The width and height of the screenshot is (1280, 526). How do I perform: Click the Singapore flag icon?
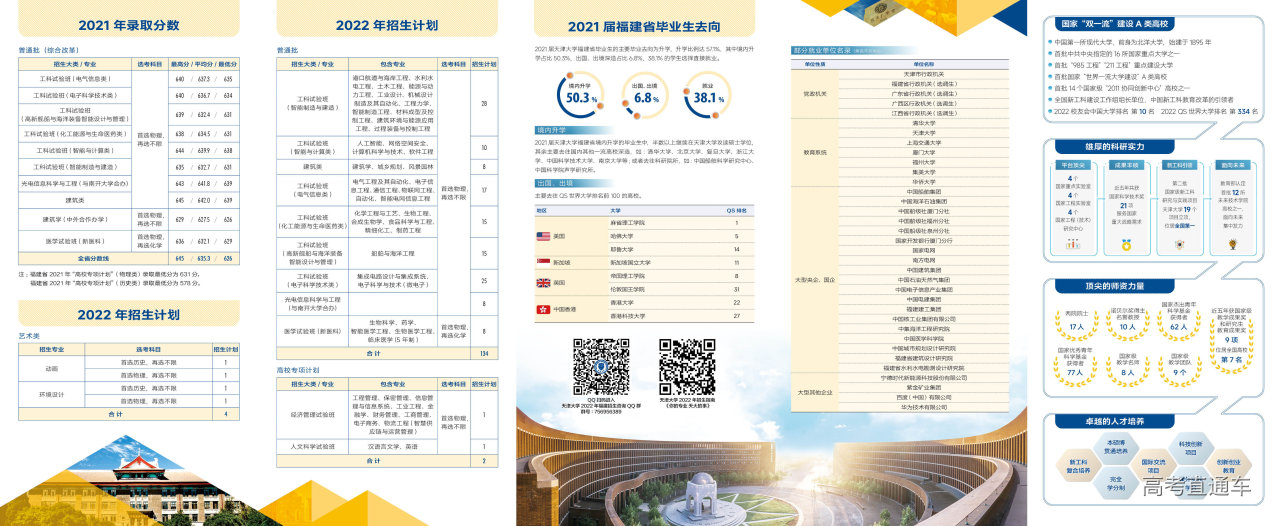point(544,262)
